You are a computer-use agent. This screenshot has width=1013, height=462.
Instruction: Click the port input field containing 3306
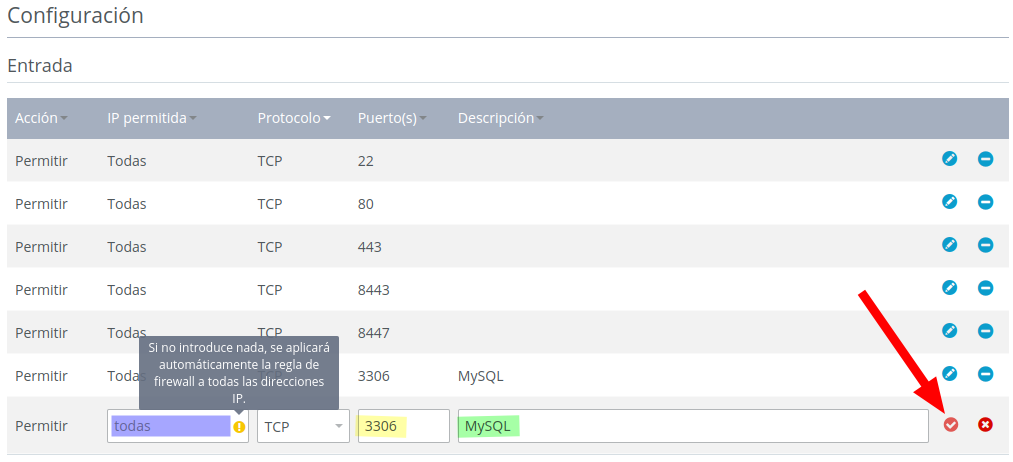[x=403, y=426]
